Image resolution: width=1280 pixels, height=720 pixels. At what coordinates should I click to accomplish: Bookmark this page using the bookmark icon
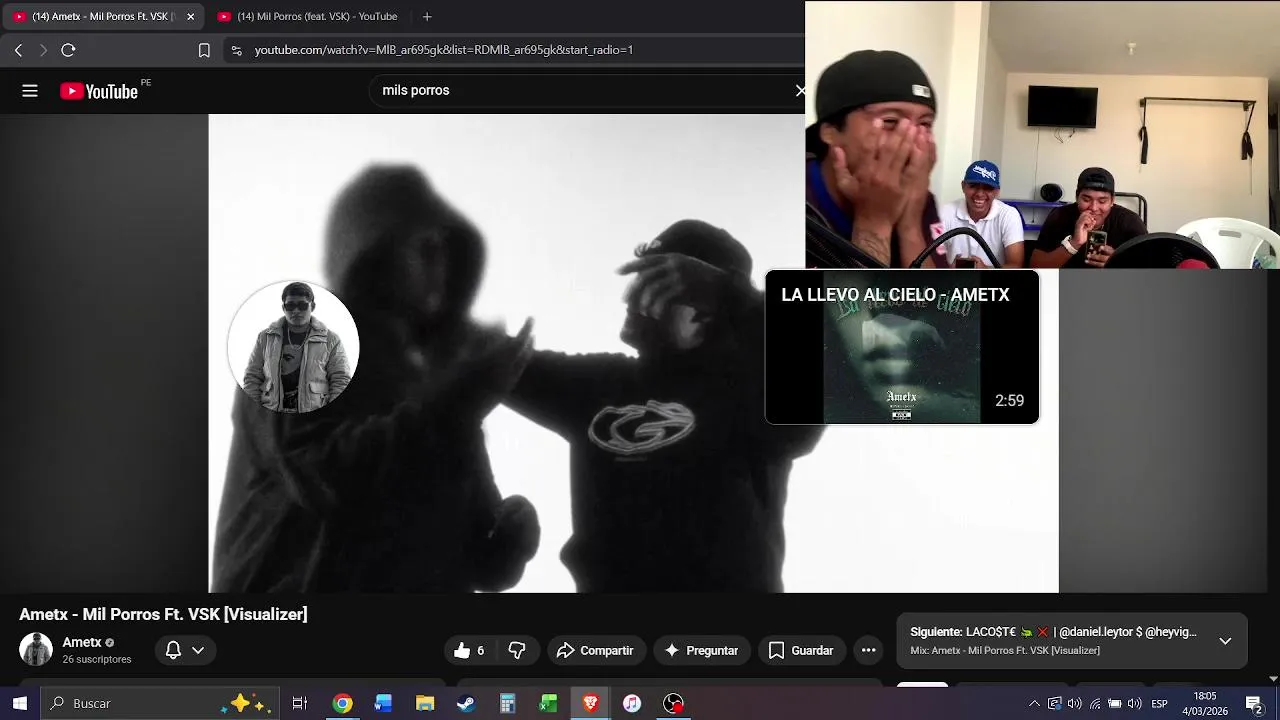pyautogui.click(x=204, y=50)
